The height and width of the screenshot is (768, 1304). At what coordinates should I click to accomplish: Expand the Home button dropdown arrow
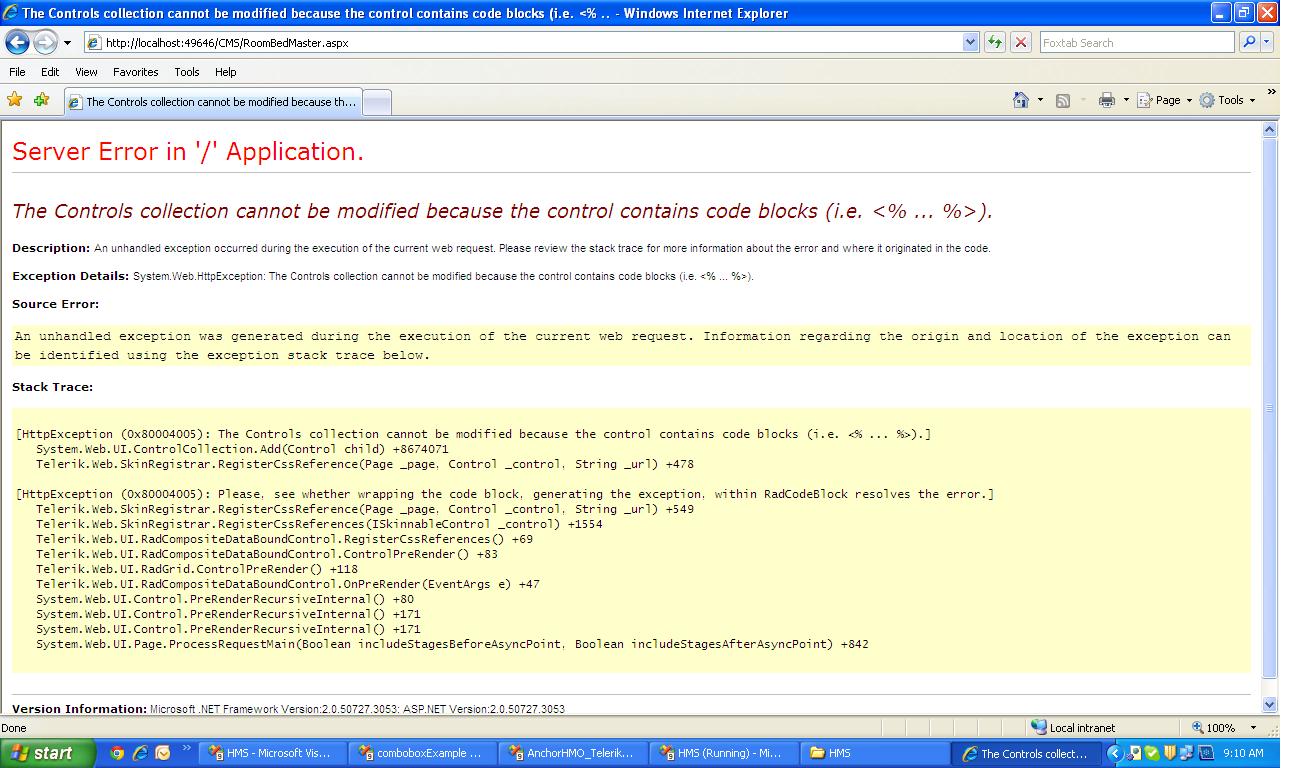click(1040, 100)
